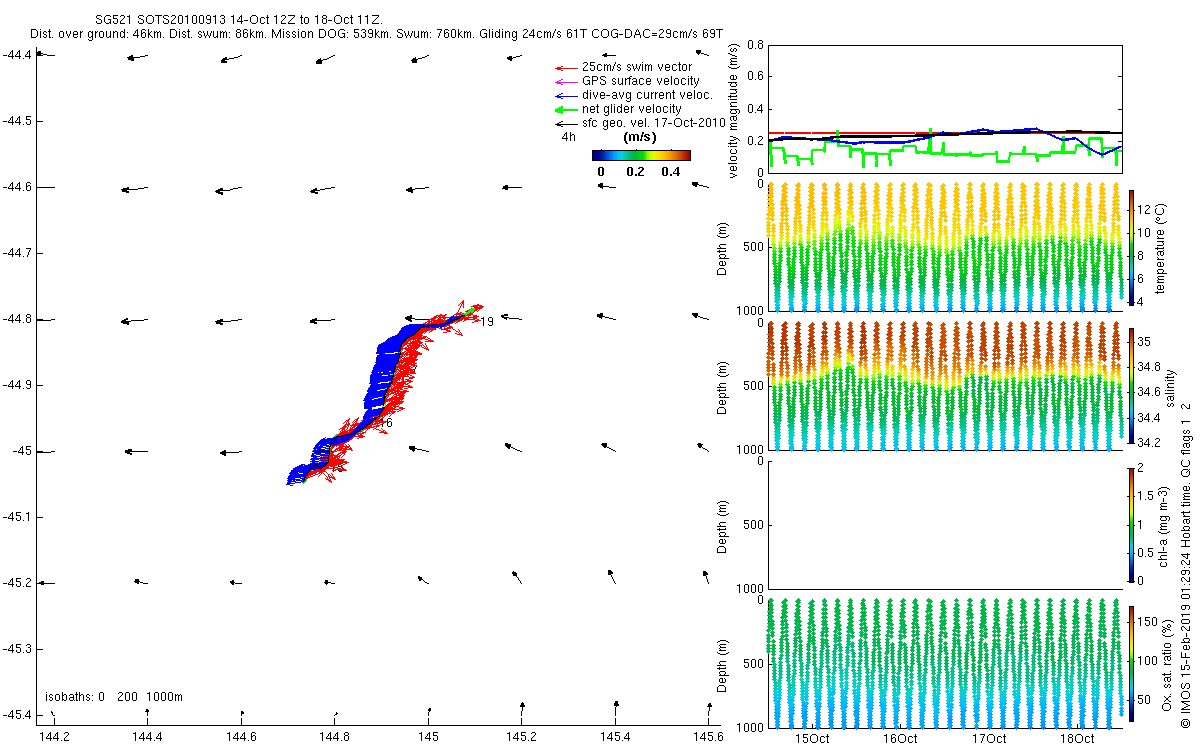
Task: Select 'sfc geo. vel. 17-Oct-2010' legend label
Action: pyautogui.click(x=653, y=123)
